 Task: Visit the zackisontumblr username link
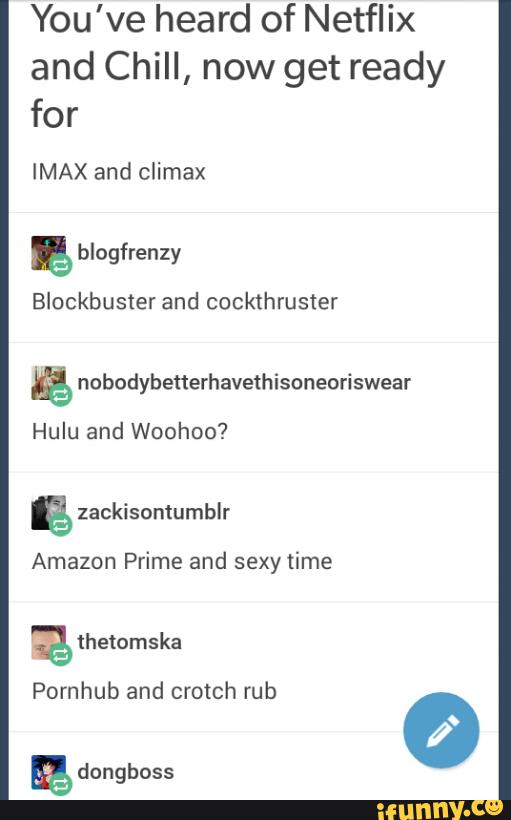tap(154, 512)
